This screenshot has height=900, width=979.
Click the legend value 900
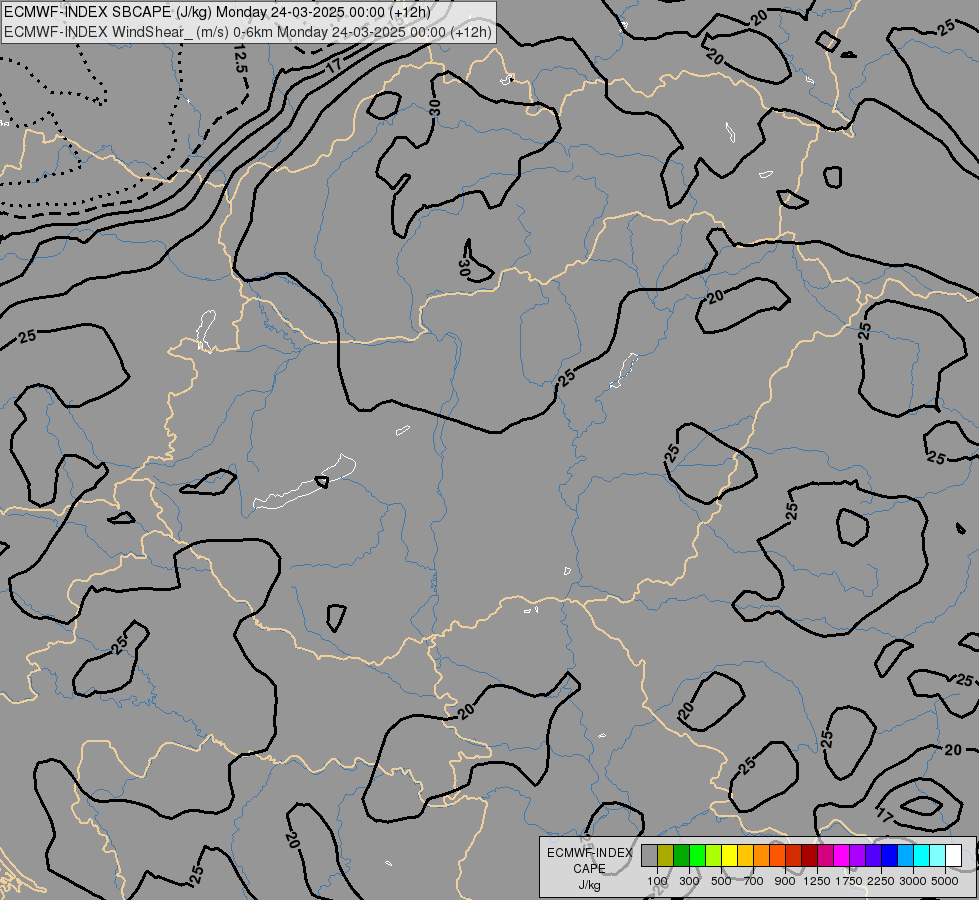(x=785, y=881)
